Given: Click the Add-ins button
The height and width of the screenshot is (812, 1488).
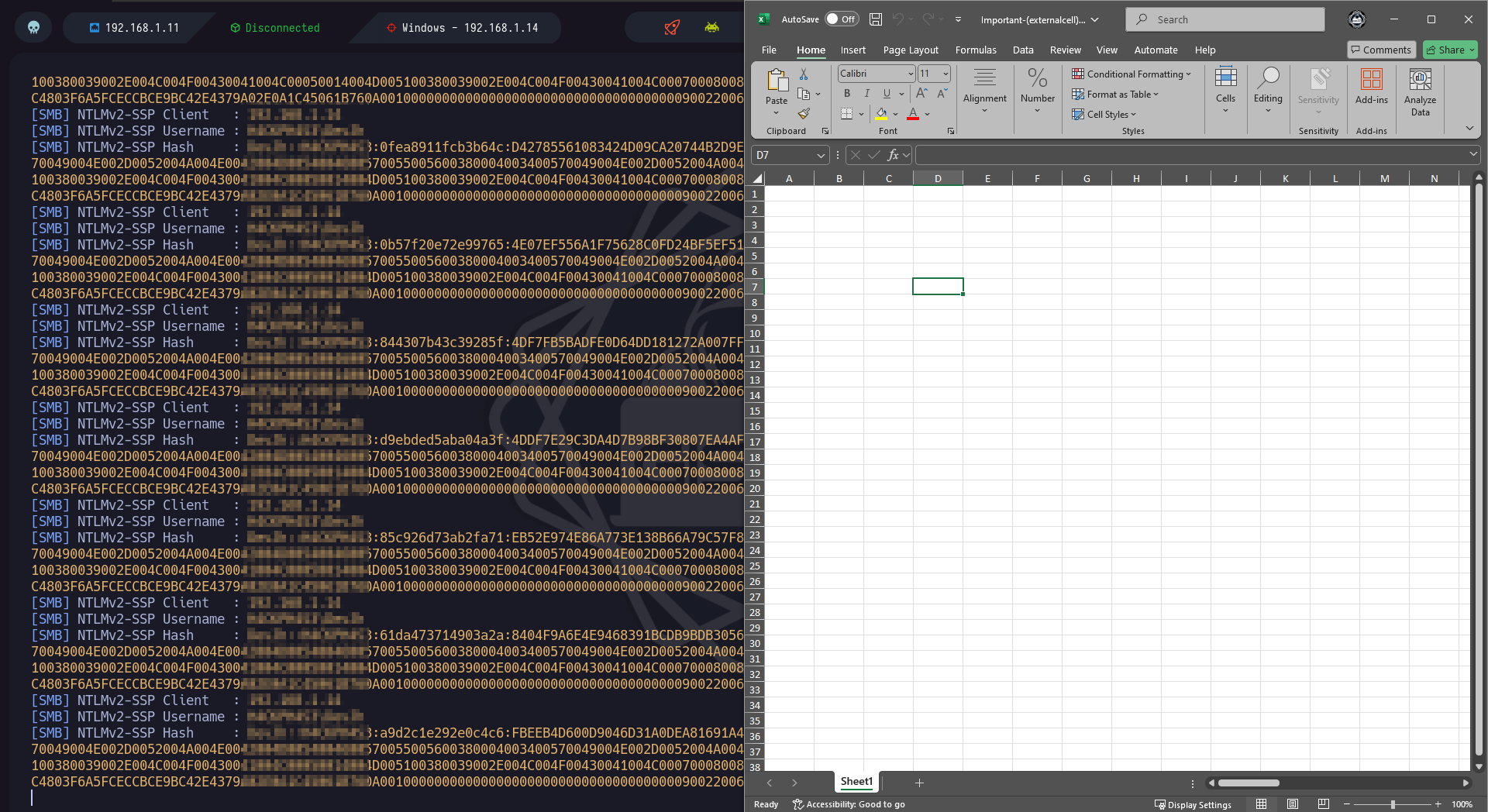Looking at the screenshot, I should (1372, 88).
